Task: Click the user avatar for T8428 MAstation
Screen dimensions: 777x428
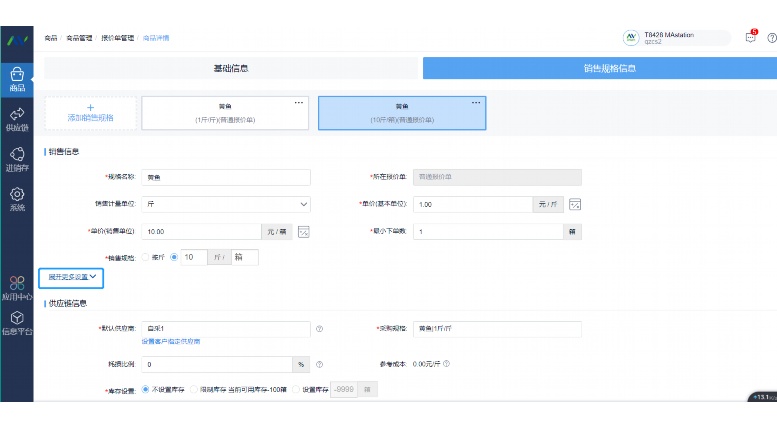Action: (x=631, y=38)
